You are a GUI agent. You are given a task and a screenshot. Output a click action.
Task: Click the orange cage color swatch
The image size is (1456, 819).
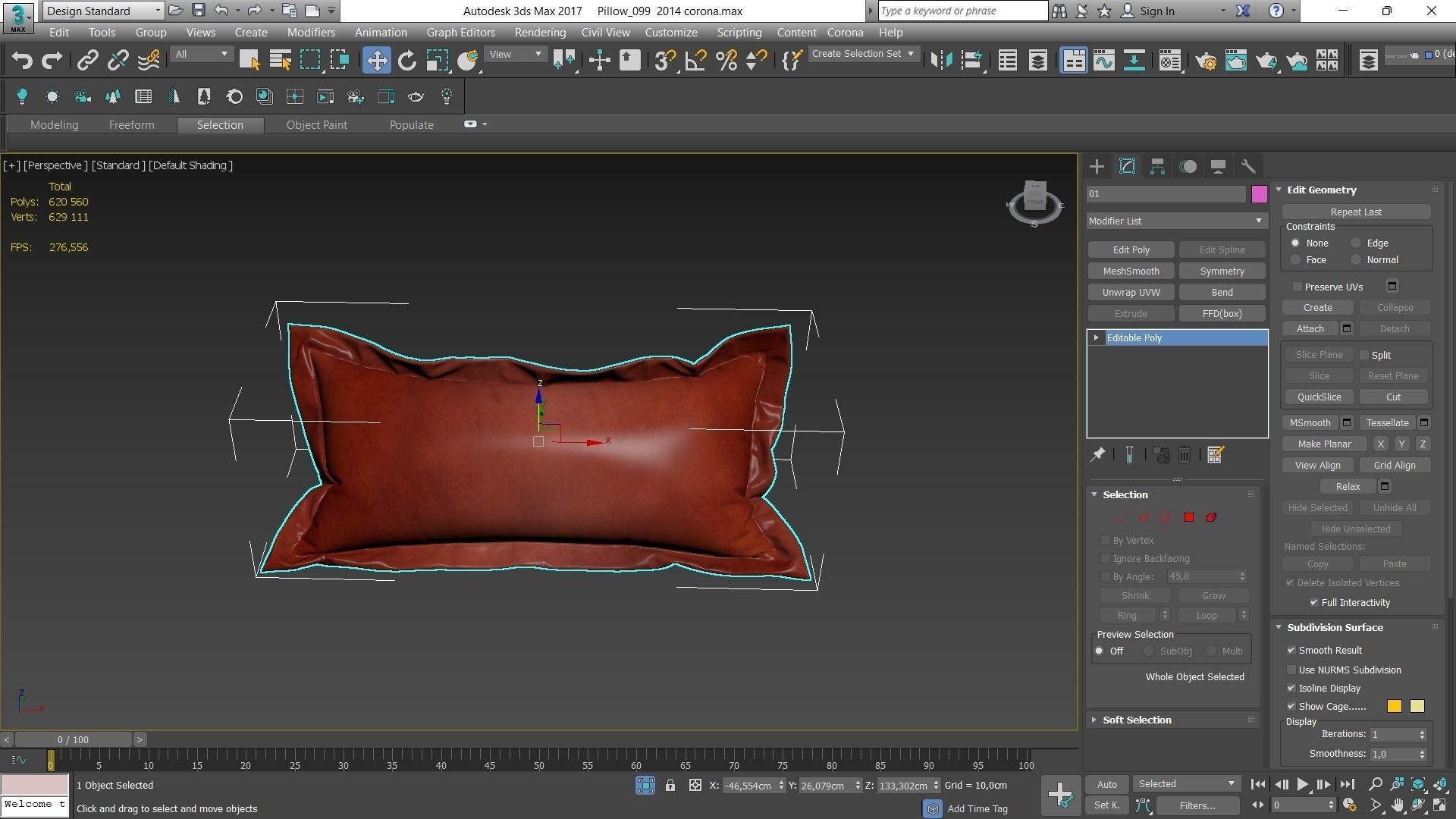(x=1394, y=707)
